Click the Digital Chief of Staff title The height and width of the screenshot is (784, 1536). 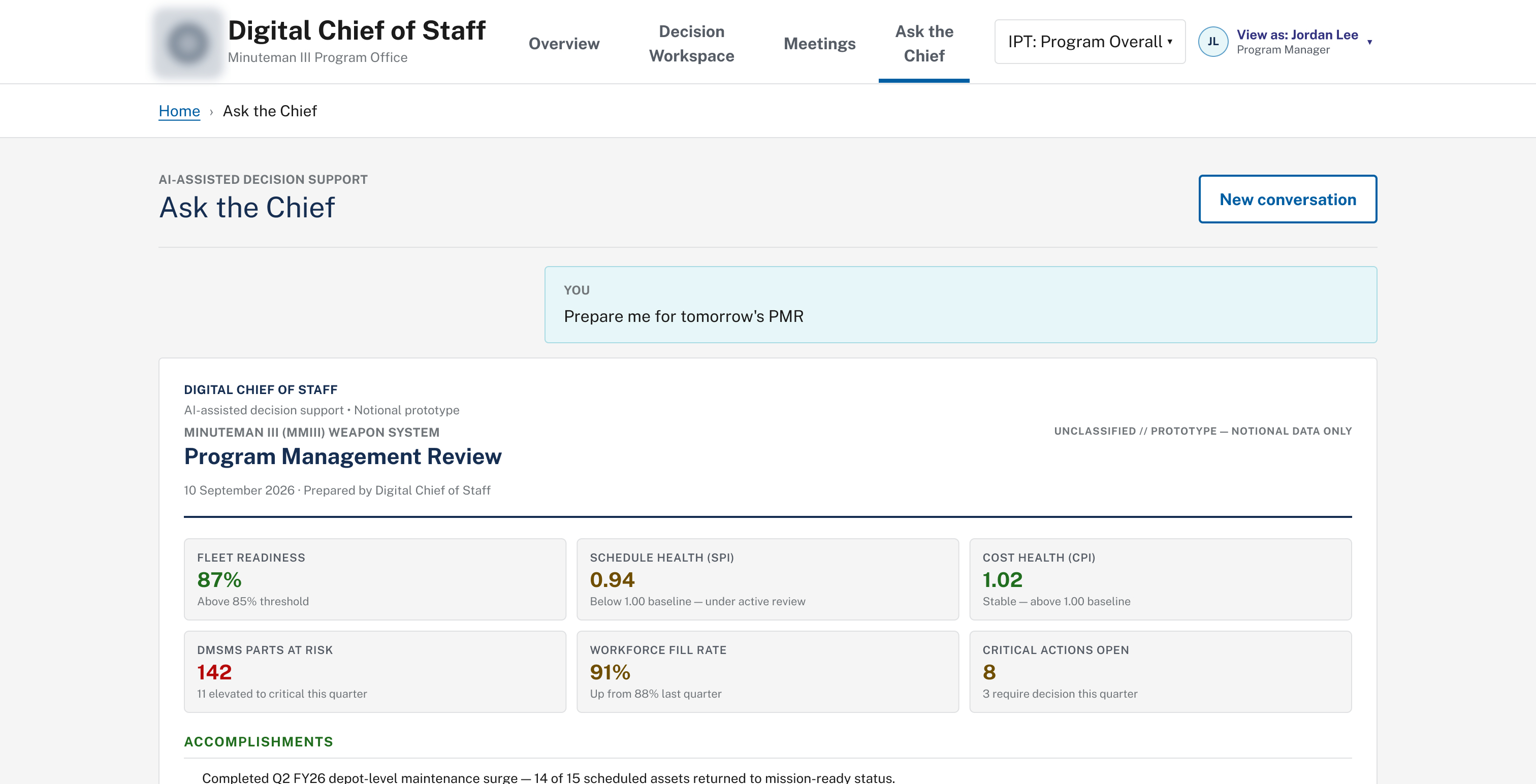357,30
